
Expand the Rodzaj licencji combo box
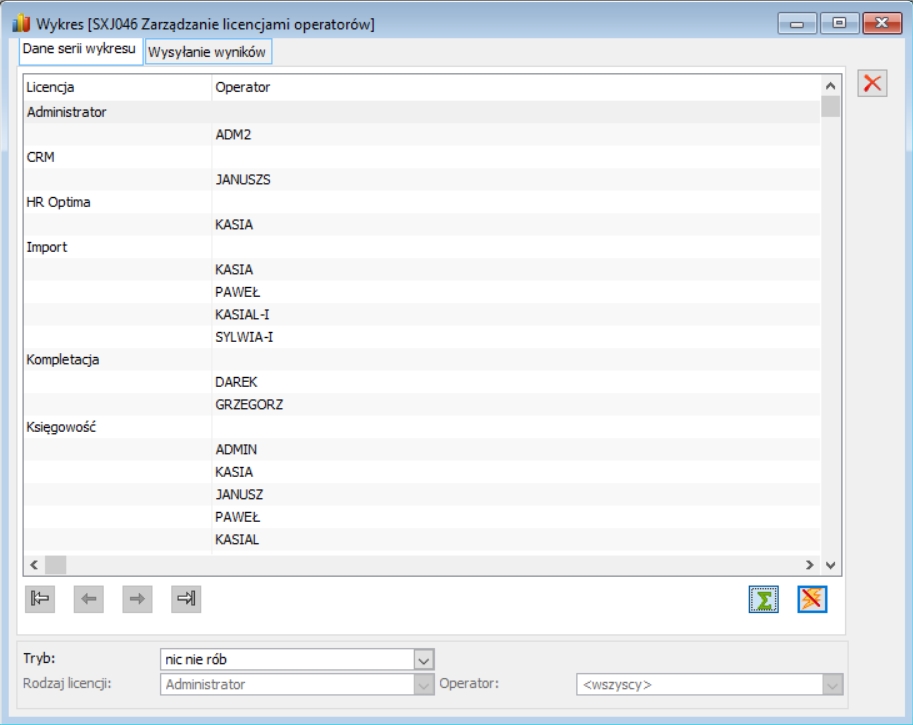424,685
